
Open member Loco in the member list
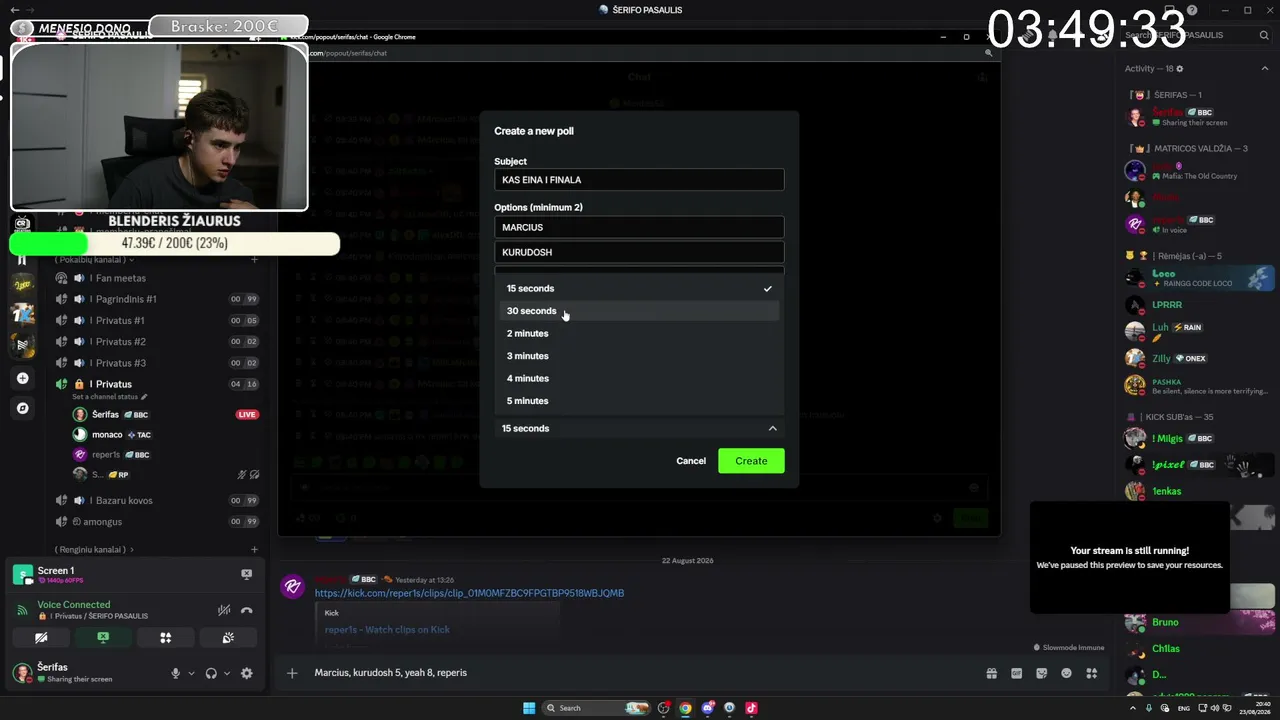(1198, 278)
